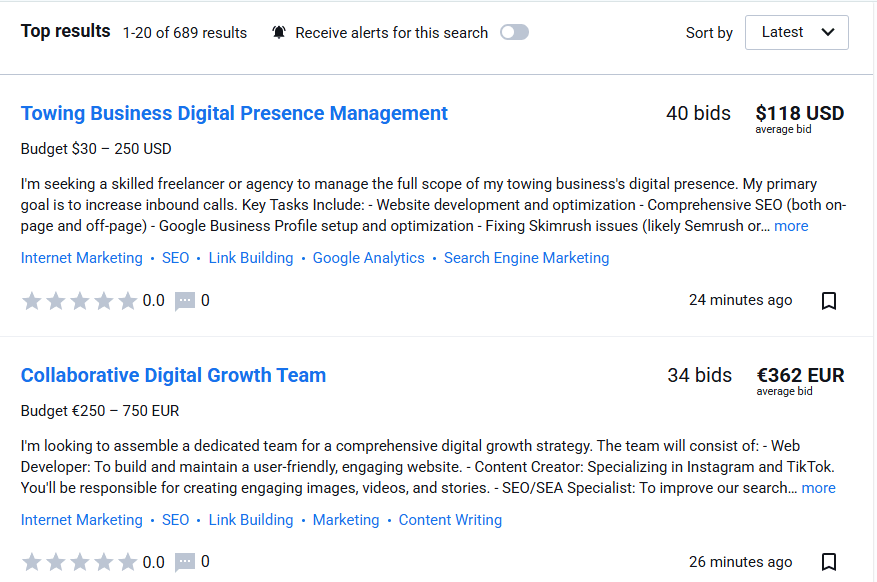The width and height of the screenshot is (877, 582).
Task: Select Google Analytics skill tag
Action: 369,258
